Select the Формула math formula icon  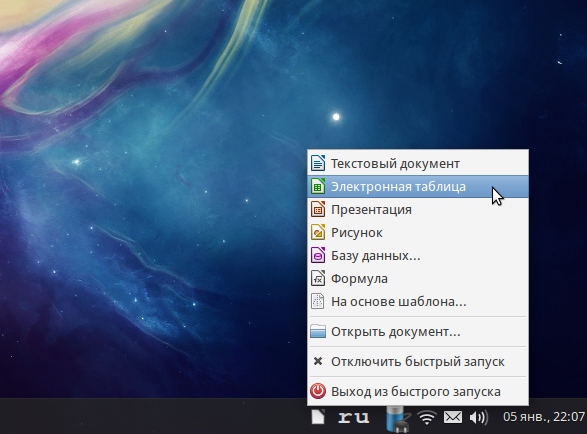318,279
